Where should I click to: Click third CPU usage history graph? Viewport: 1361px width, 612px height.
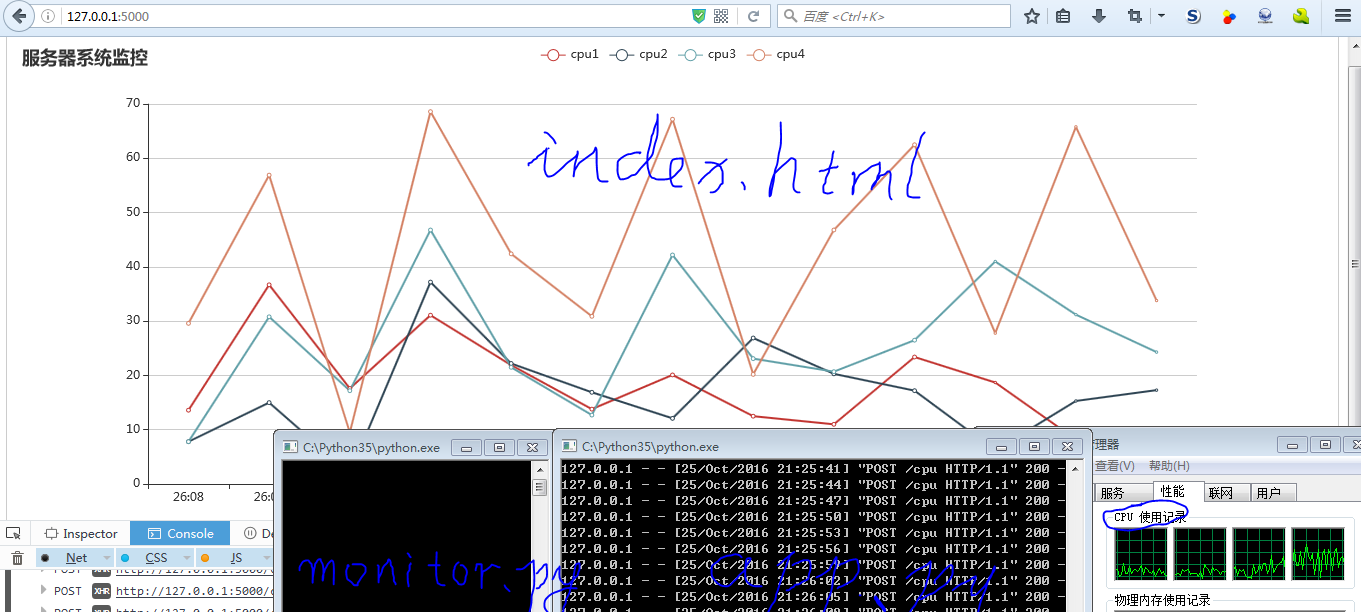click(x=1259, y=554)
